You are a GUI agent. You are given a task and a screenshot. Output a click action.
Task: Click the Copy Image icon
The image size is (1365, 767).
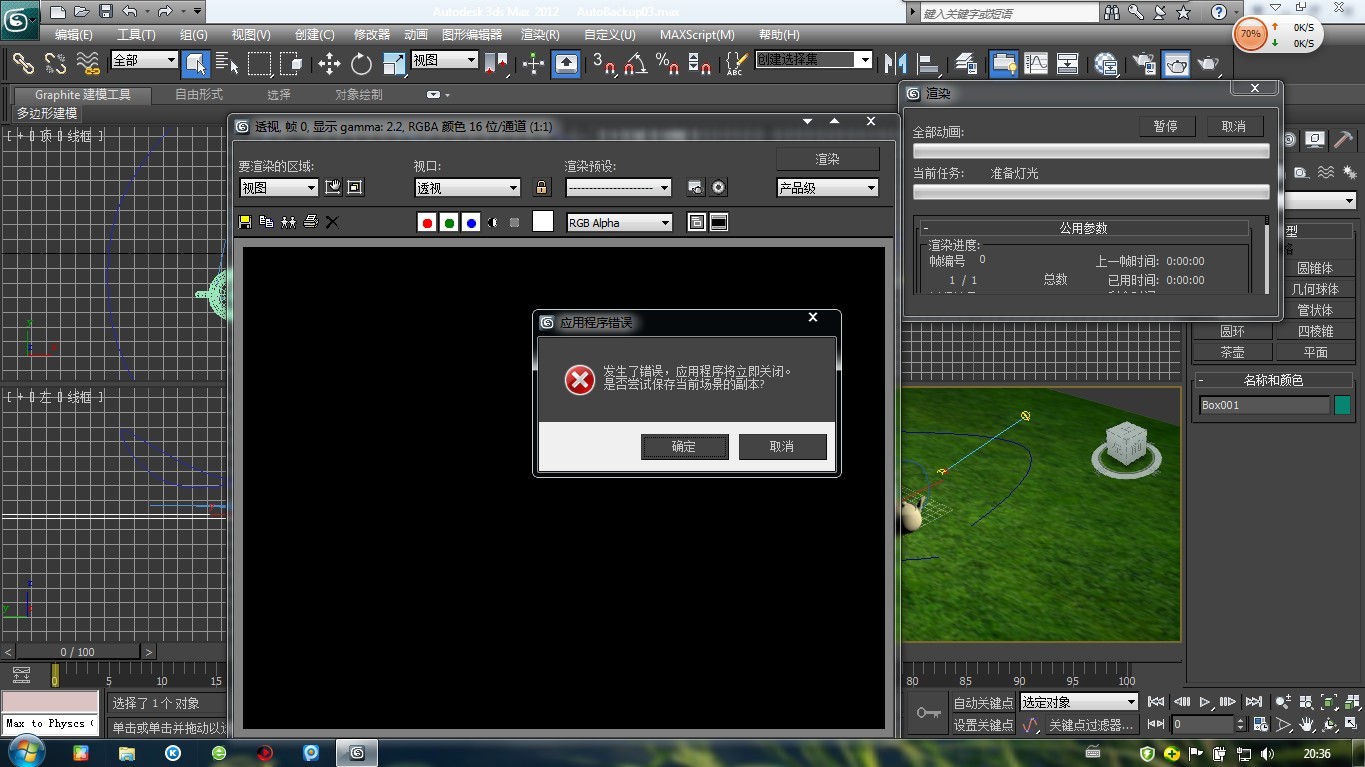(x=266, y=222)
